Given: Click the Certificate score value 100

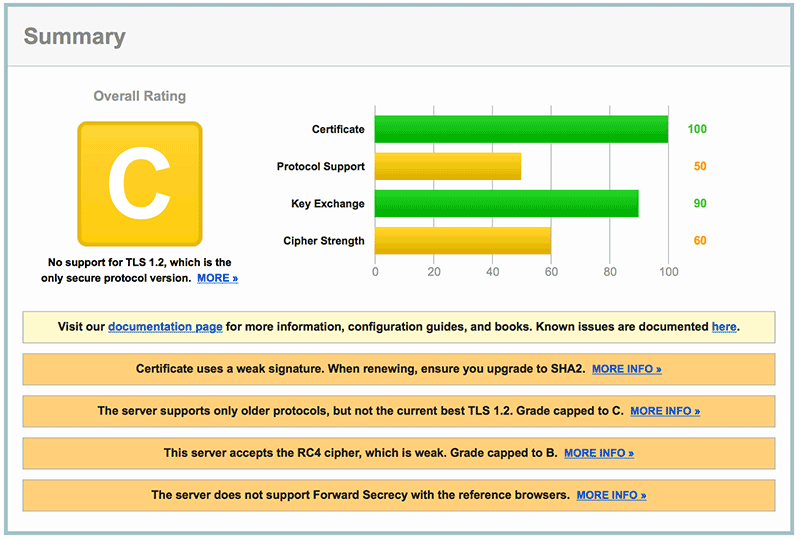Looking at the screenshot, I should pyautogui.click(x=697, y=129).
